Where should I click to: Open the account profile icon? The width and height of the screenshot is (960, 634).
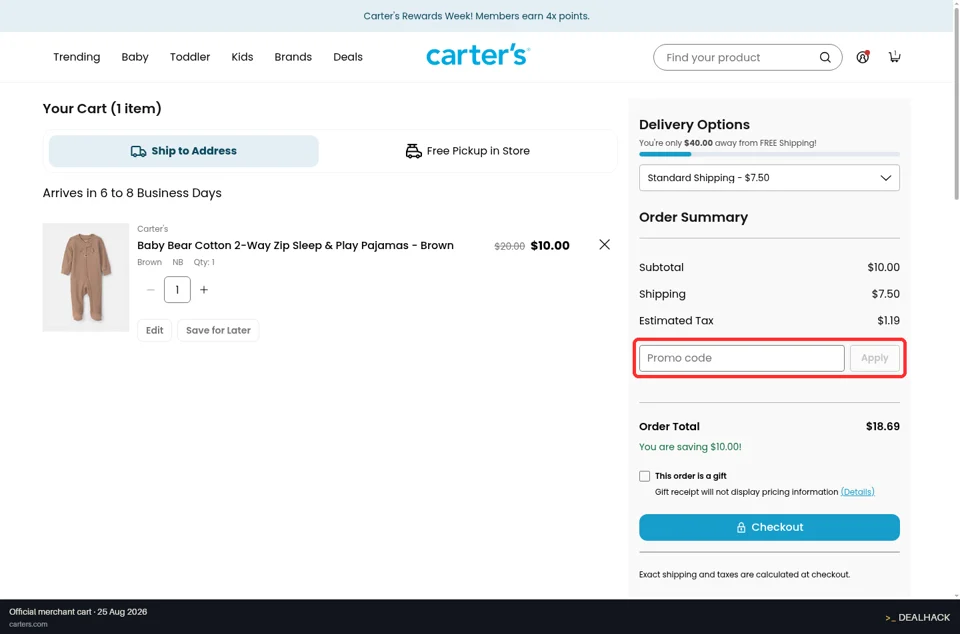coord(862,57)
